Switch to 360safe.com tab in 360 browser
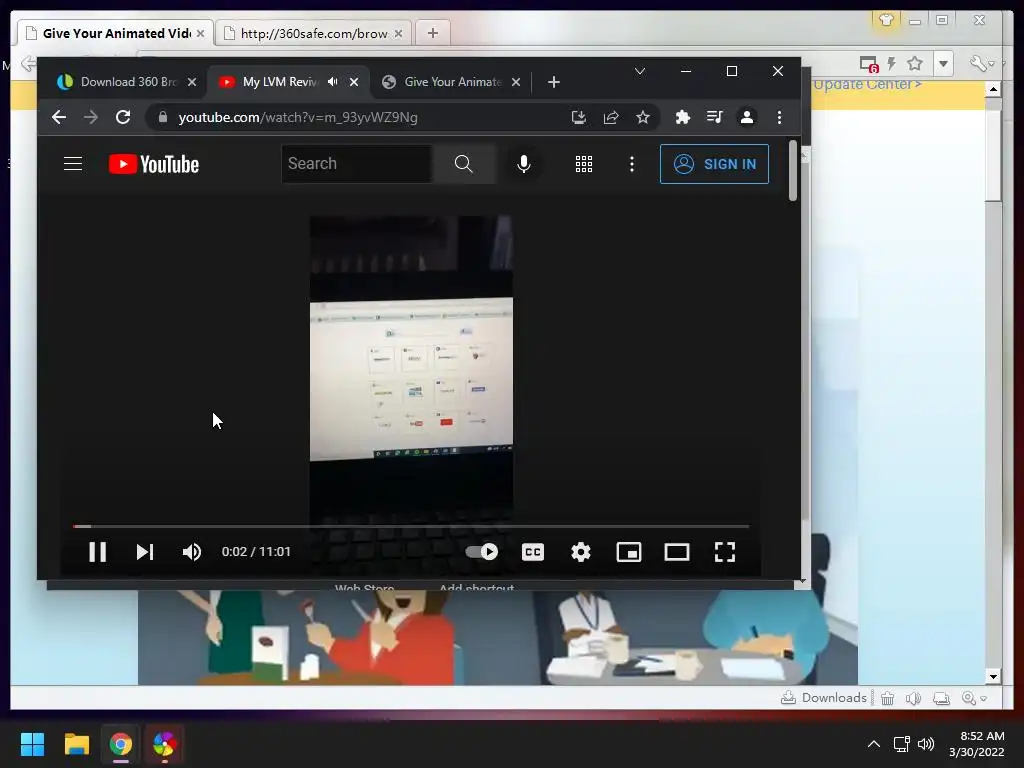 313,33
